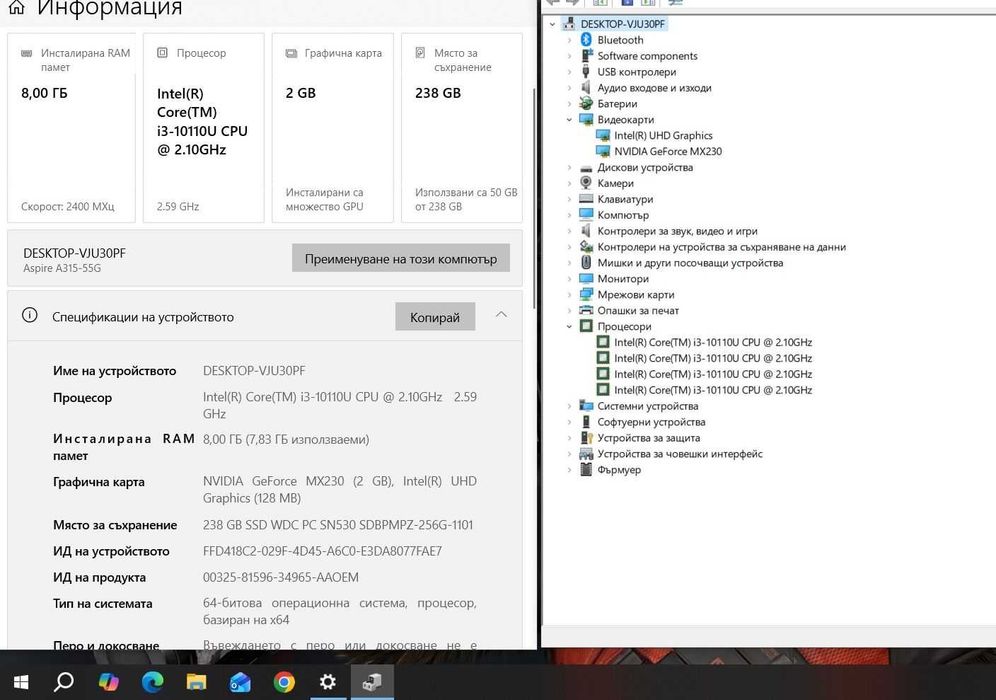Switch to Device Manager in the taskbar
Viewport: 996px width, 700px height.
[372, 682]
